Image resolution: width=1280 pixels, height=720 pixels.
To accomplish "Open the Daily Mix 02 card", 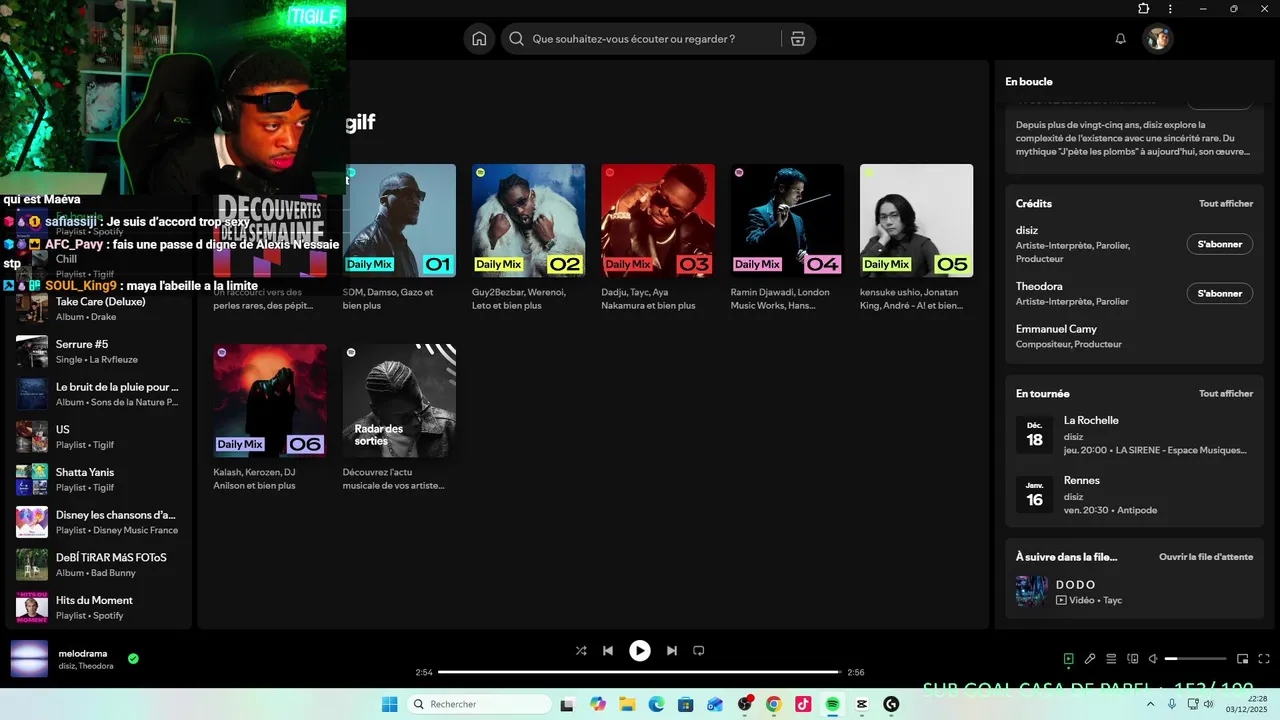I will (x=528, y=239).
